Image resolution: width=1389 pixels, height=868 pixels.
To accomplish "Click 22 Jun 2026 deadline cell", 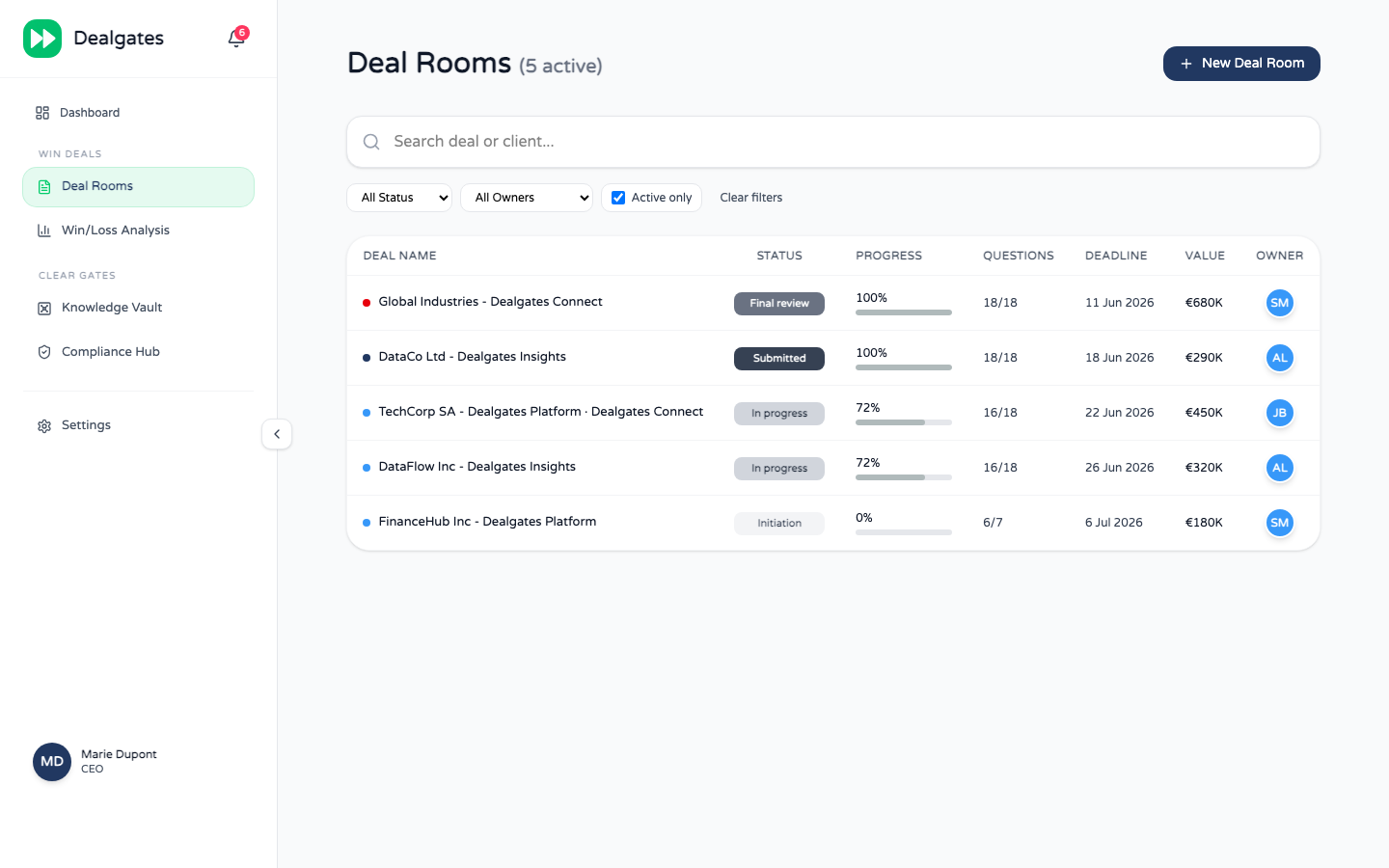I will pyautogui.click(x=1119, y=413).
